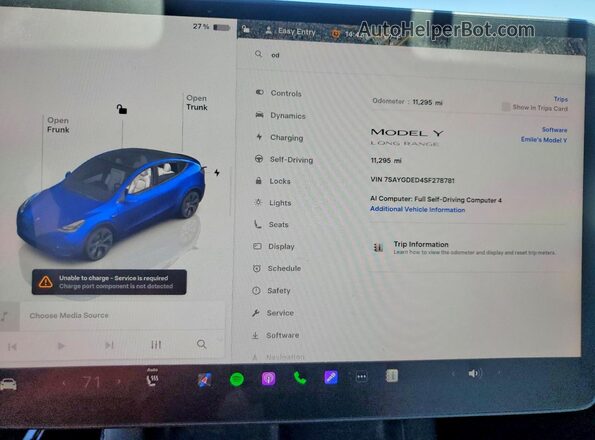Tap the Odometer 11,295 mi reading
Viewport: 595px width, 440px height.
pyautogui.click(x=408, y=102)
